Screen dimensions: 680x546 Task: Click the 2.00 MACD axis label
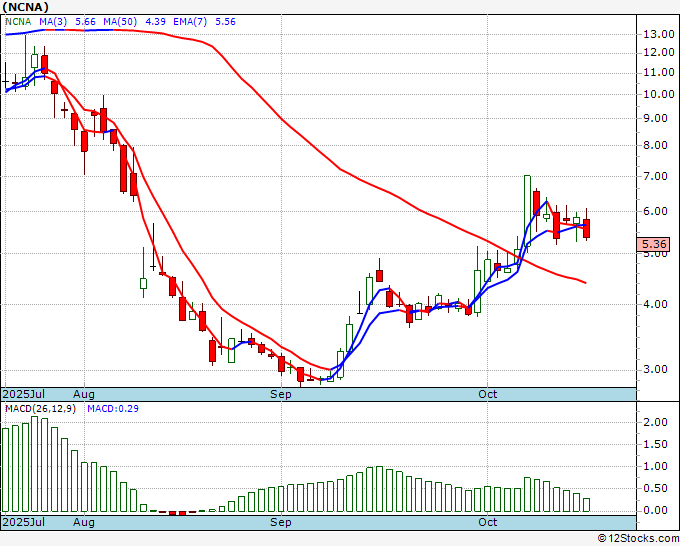656,423
